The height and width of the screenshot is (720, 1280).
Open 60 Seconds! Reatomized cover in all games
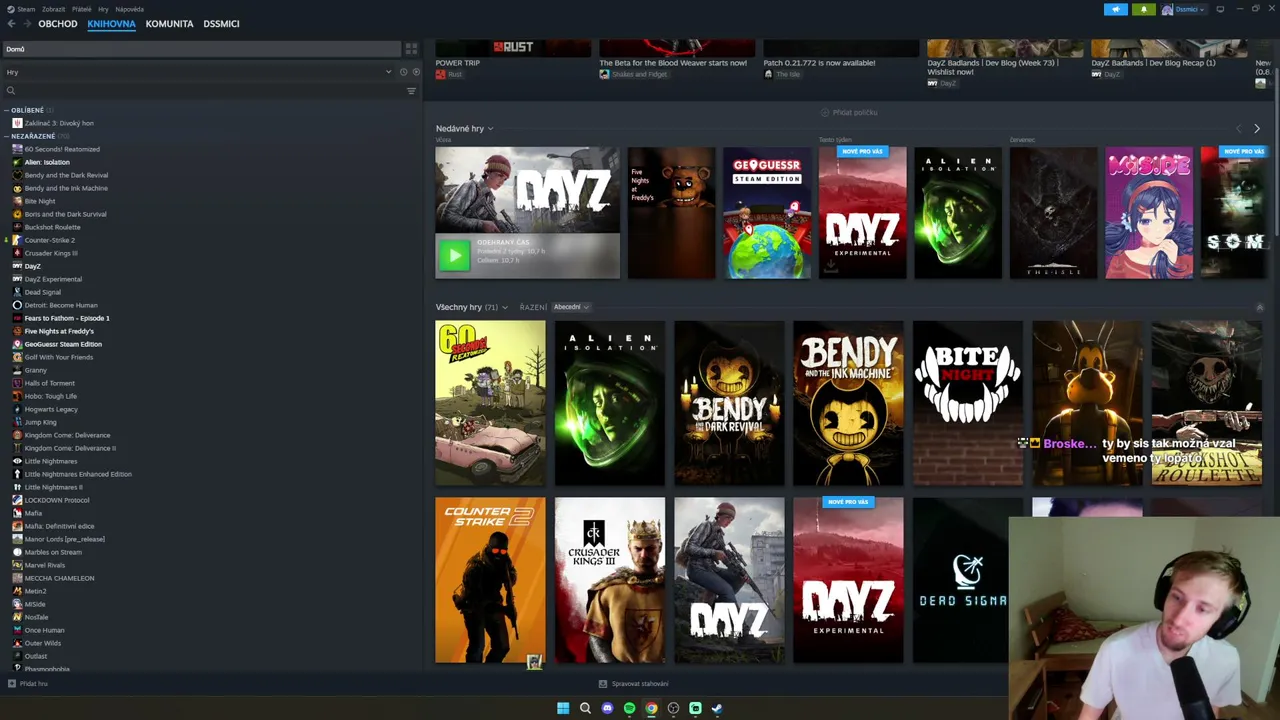coord(490,403)
